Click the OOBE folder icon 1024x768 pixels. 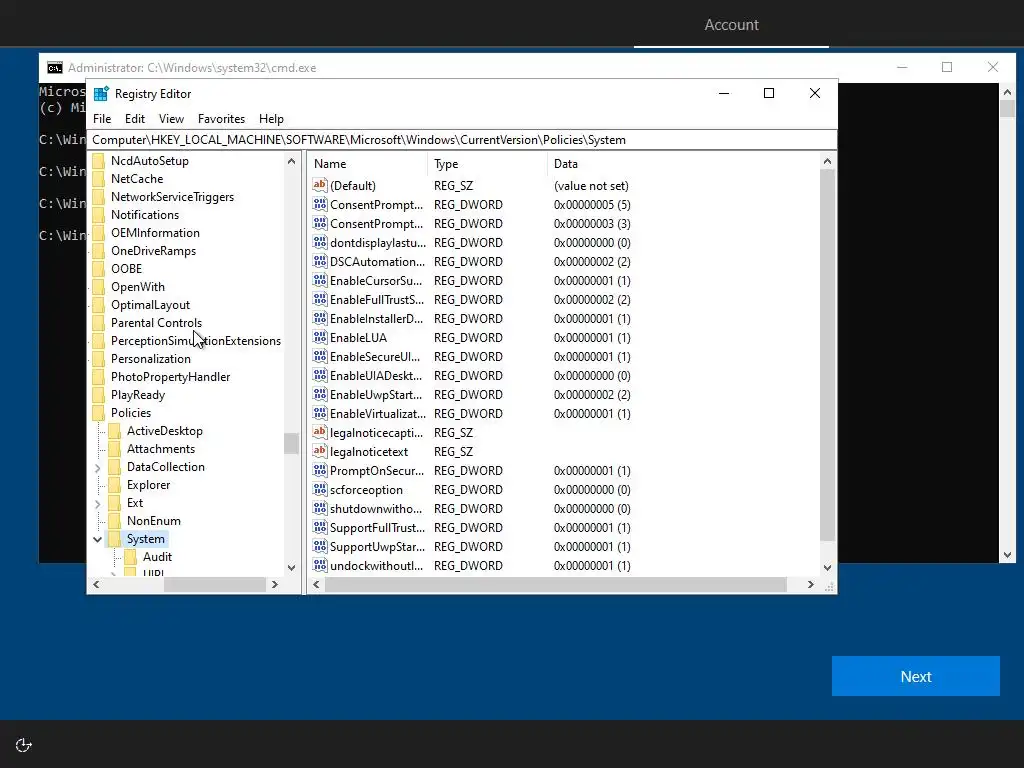pos(99,268)
